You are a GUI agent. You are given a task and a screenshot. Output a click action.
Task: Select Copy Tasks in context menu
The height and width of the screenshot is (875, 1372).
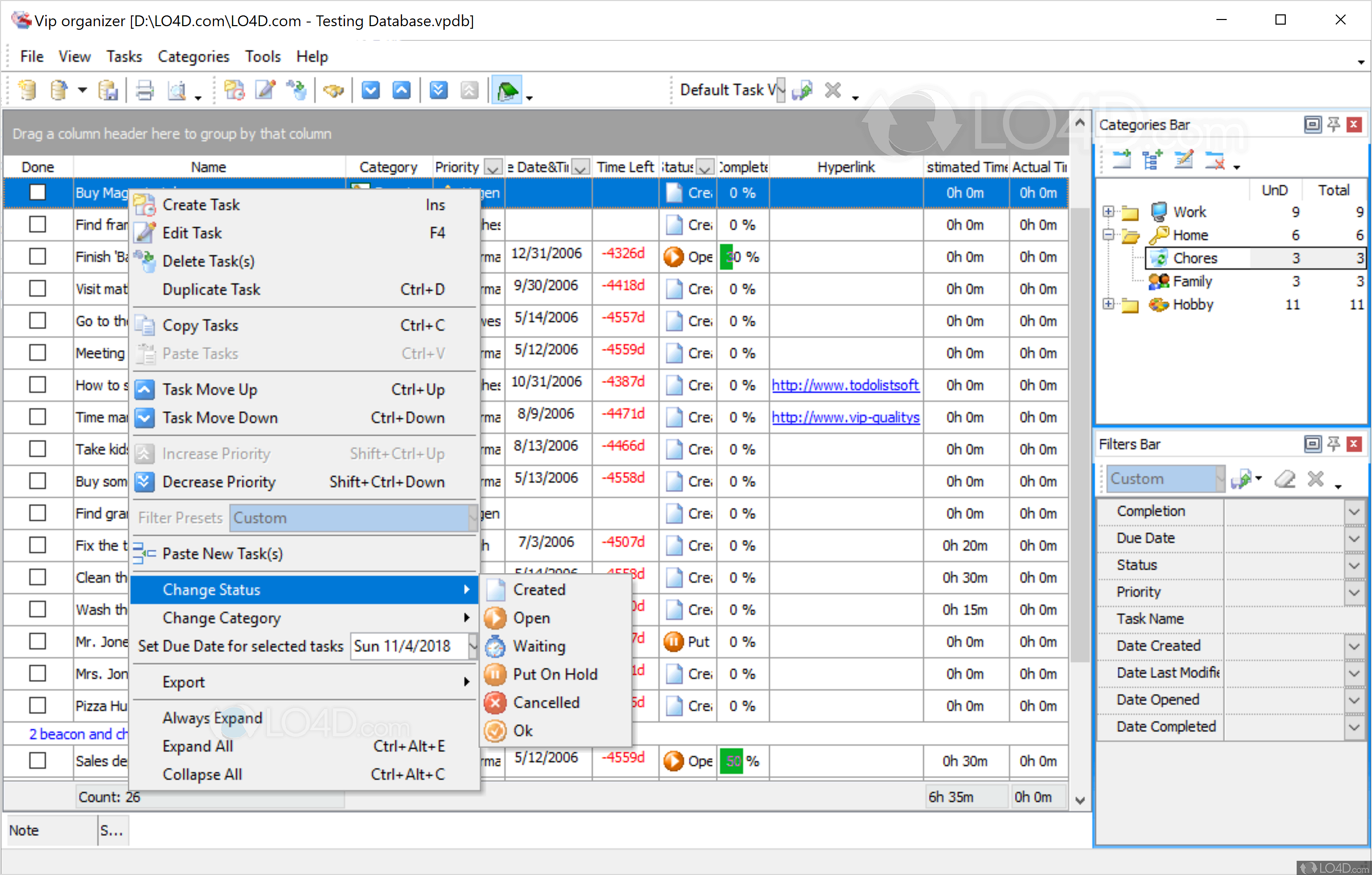pos(303,325)
